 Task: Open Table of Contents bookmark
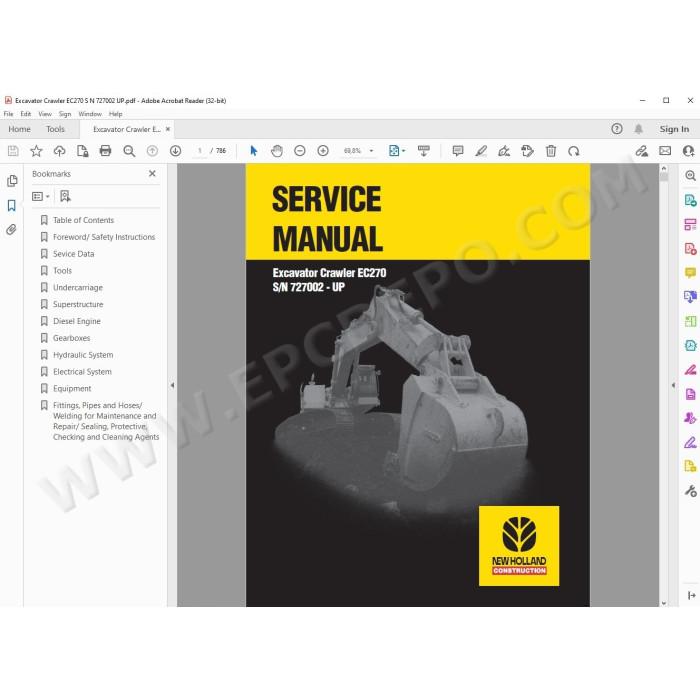[83, 220]
